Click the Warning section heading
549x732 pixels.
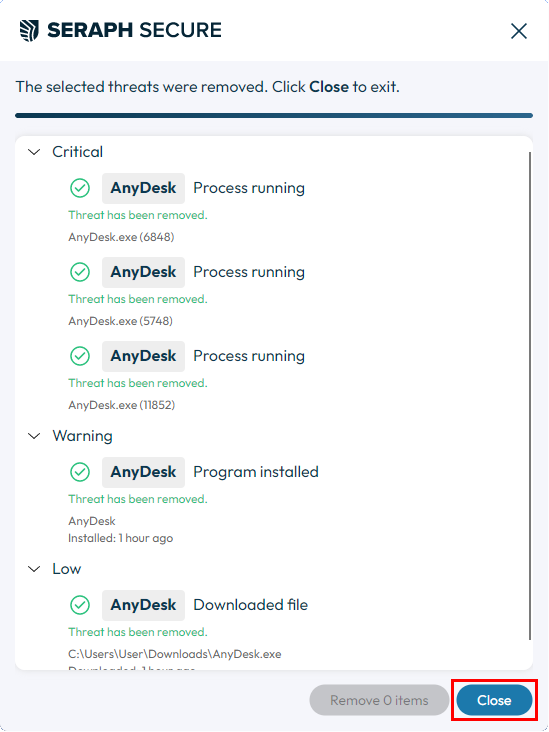tap(82, 436)
